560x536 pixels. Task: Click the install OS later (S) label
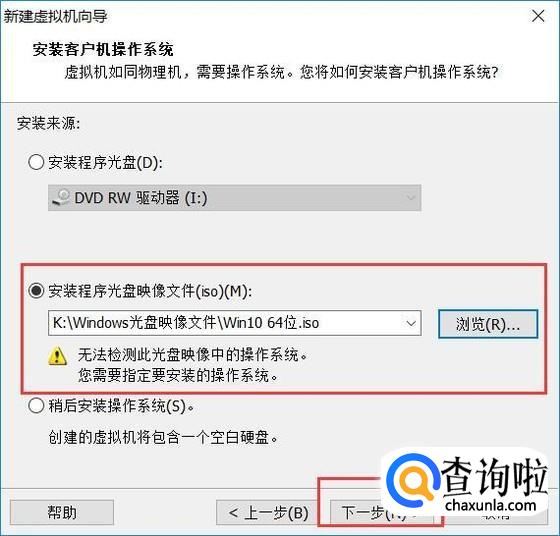pyautogui.click(x=121, y=406)
